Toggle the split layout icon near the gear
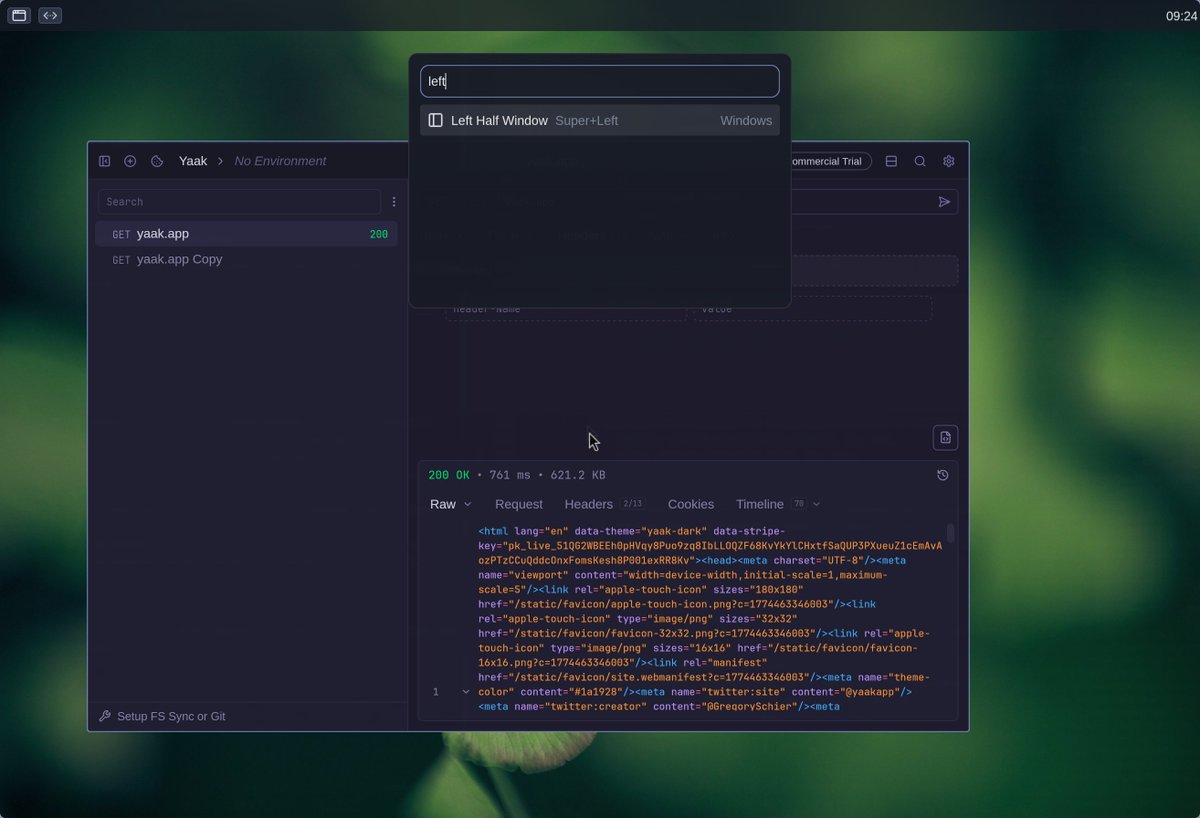The width and height of the screenshot is (1200, 818). pos(891,161)
